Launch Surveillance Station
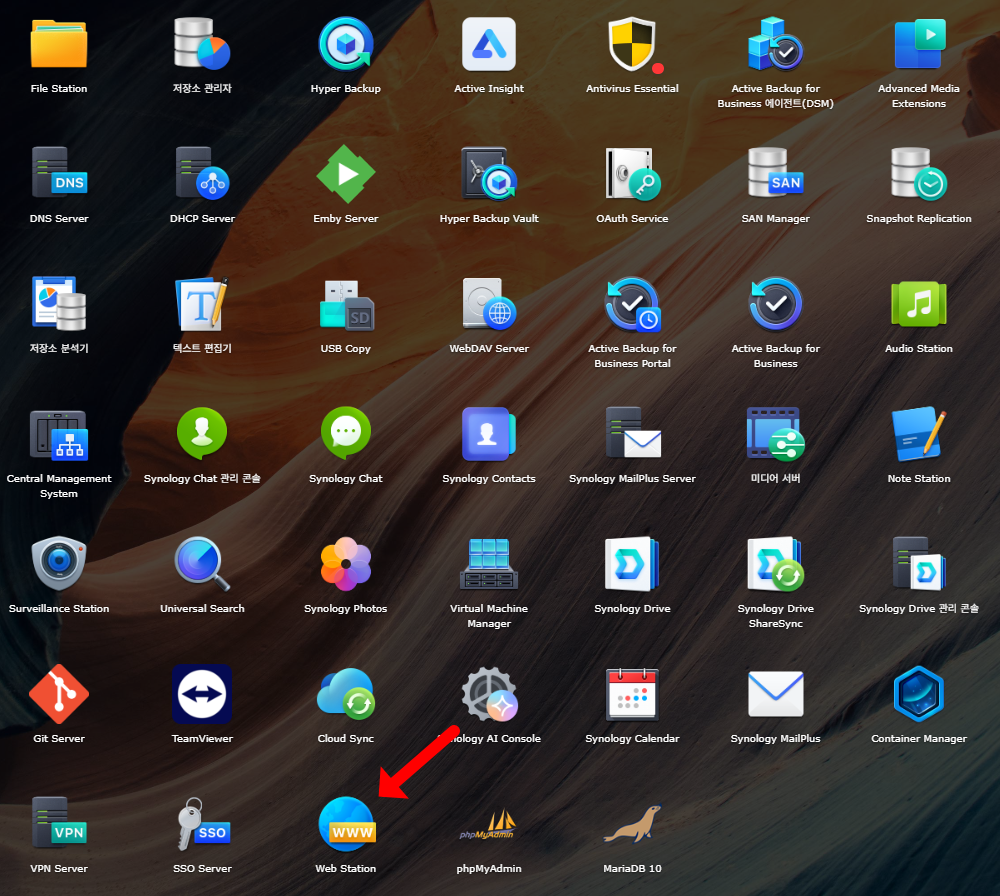 pos(59,564)
